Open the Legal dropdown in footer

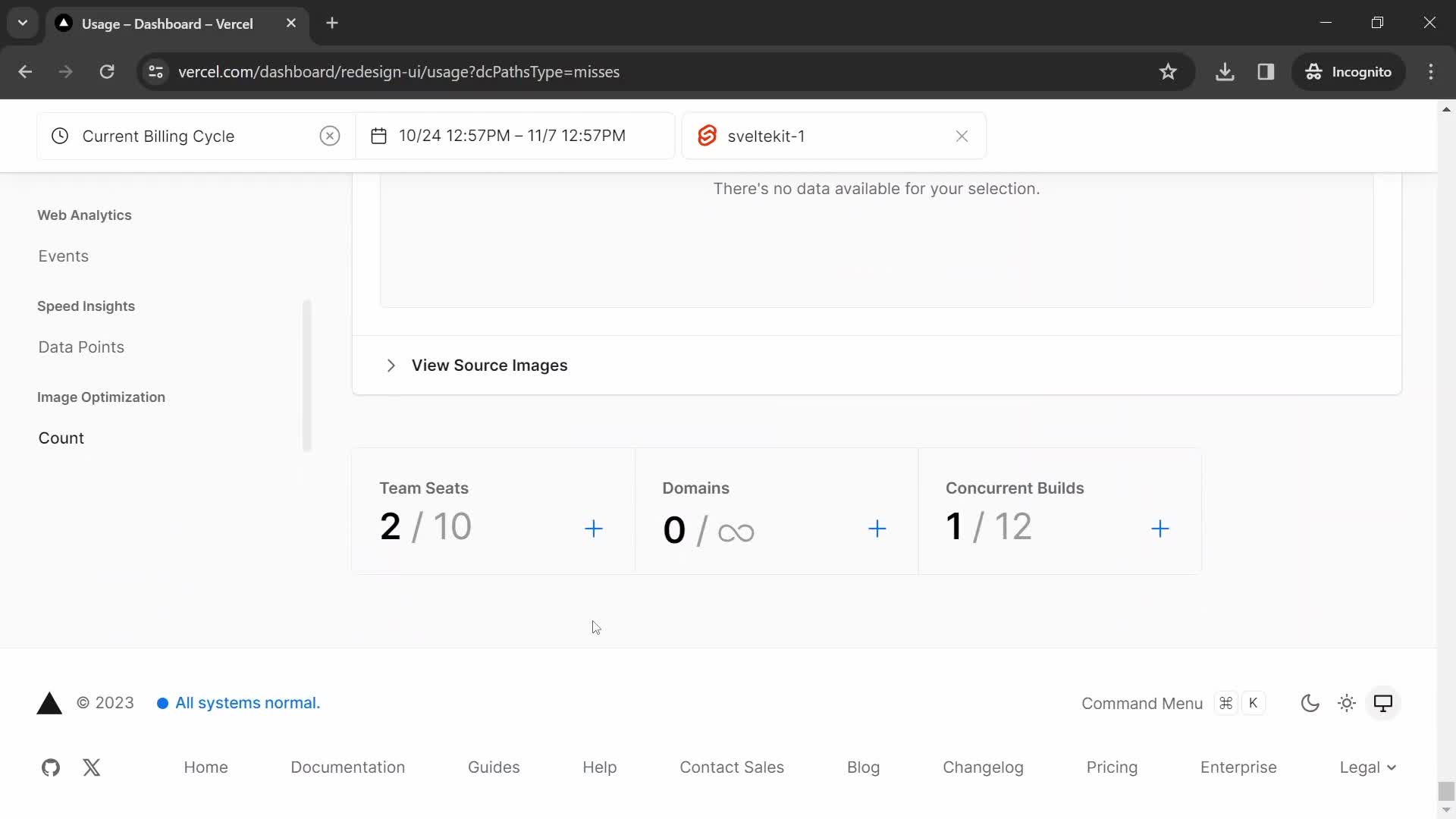(1367, 767)
